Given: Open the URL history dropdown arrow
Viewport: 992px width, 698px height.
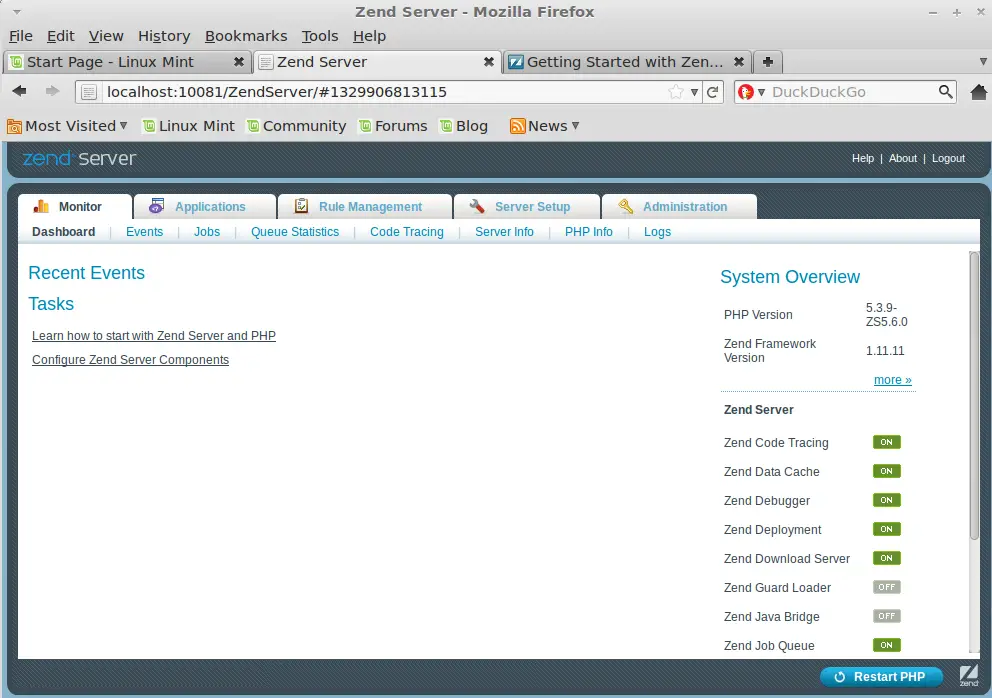Looking at the screenshot, I should click(694, 92).
